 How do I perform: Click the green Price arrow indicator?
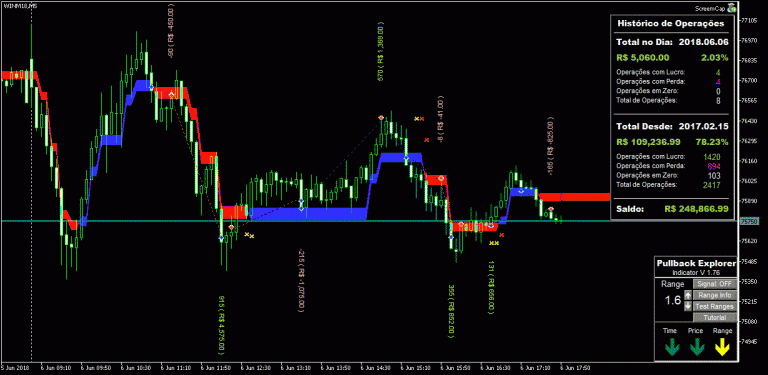tap(697, 348)
